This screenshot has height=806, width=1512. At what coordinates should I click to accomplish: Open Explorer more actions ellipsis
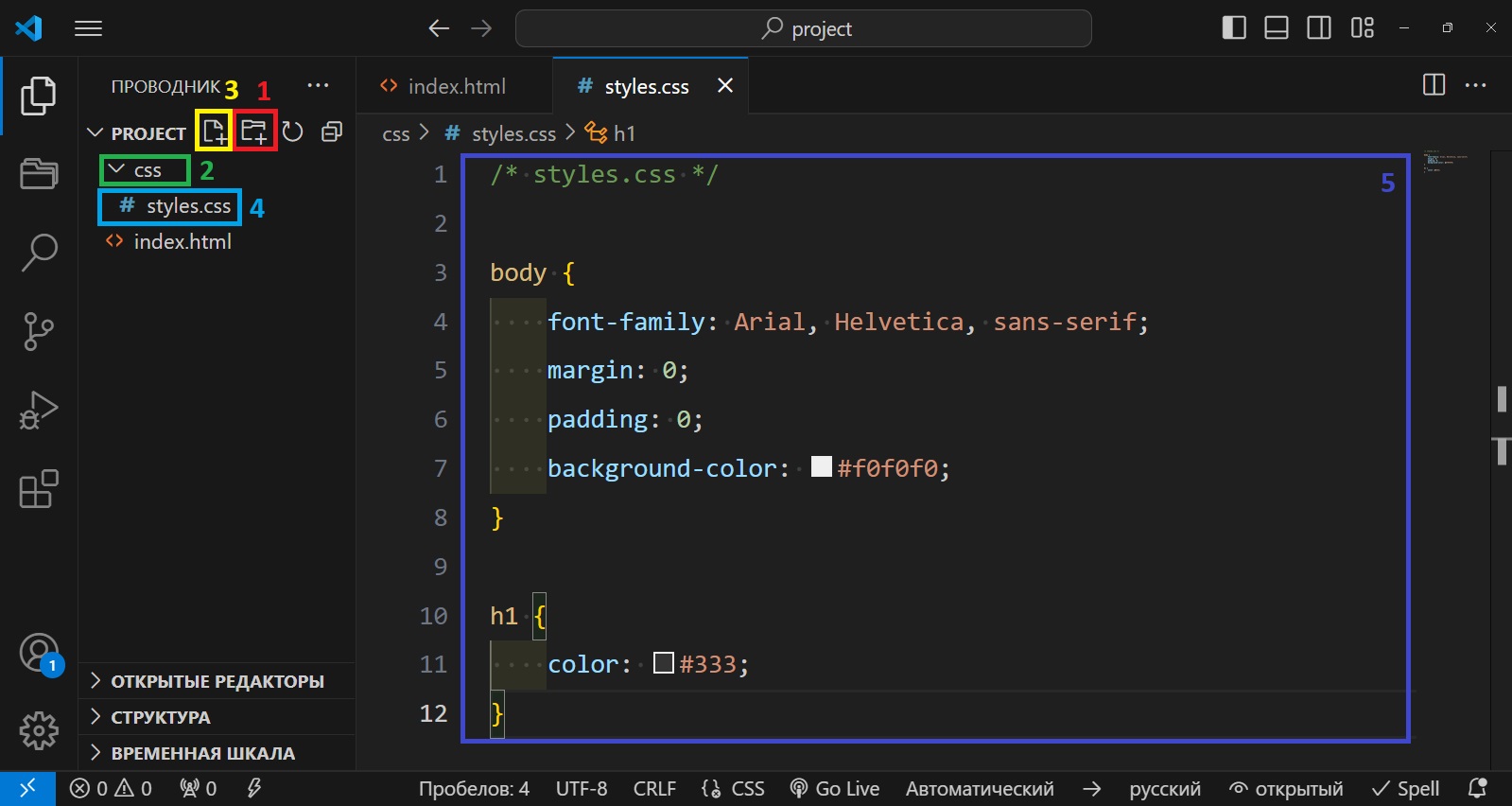318,85
